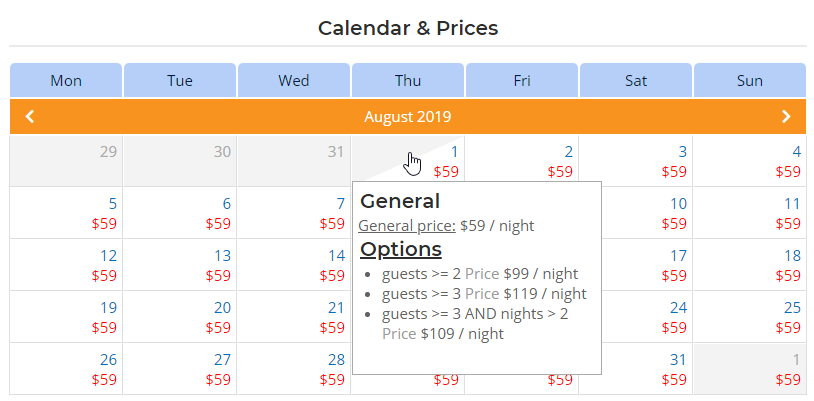The image size is (814, 401).
Task: Click the Mon weekday header
Action: 66,80
